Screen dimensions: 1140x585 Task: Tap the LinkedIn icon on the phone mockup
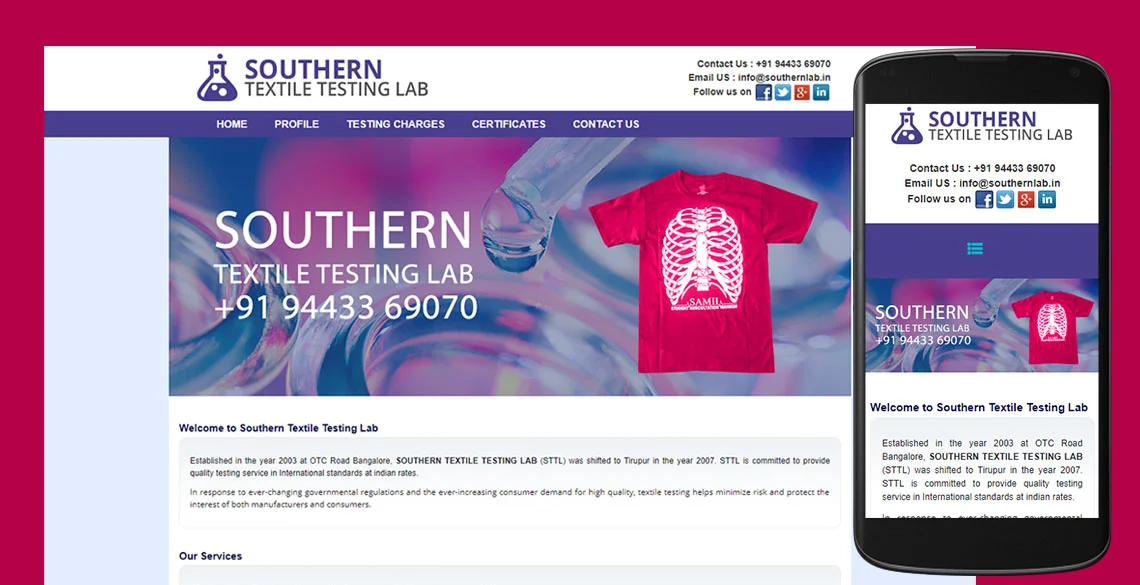click(x=1047, y=200)
